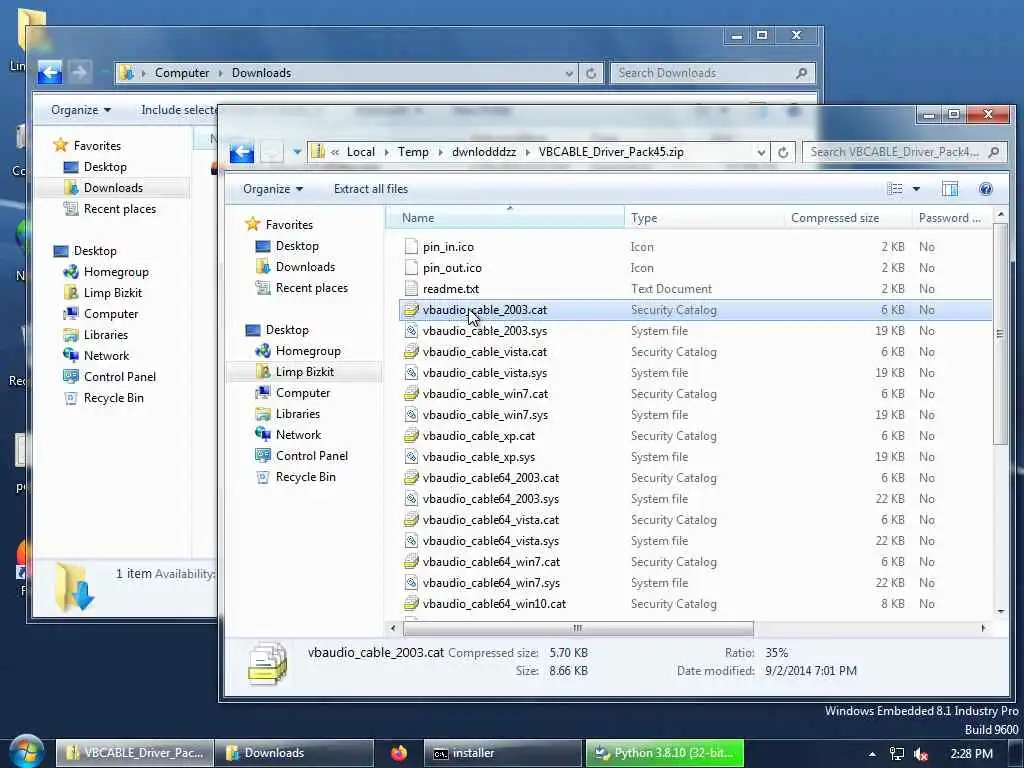The height and width of the screenshot is (768, 1024).
Task: Click the horizontal scrollbar of file list
Action: coord(577,628)
